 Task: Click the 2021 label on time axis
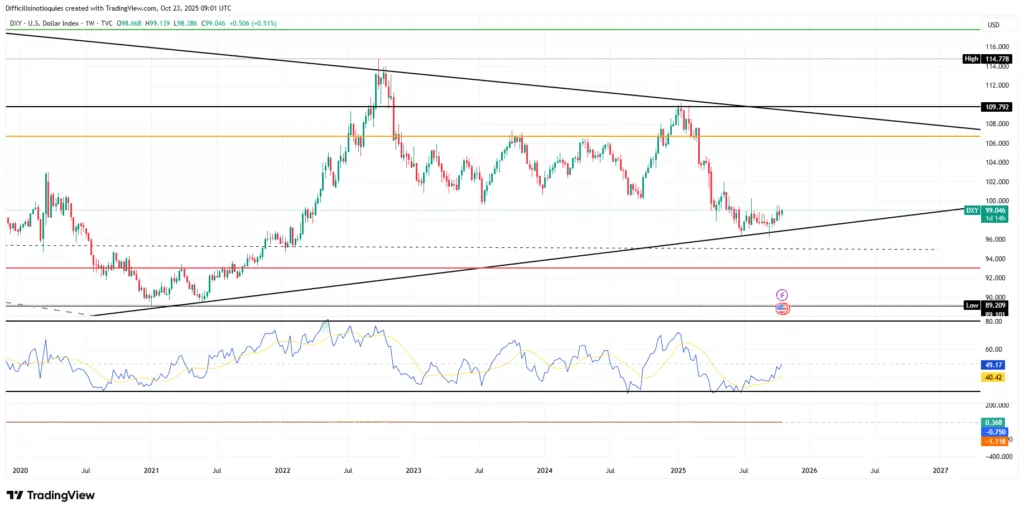pyautogui.click(x=150, y=468)
